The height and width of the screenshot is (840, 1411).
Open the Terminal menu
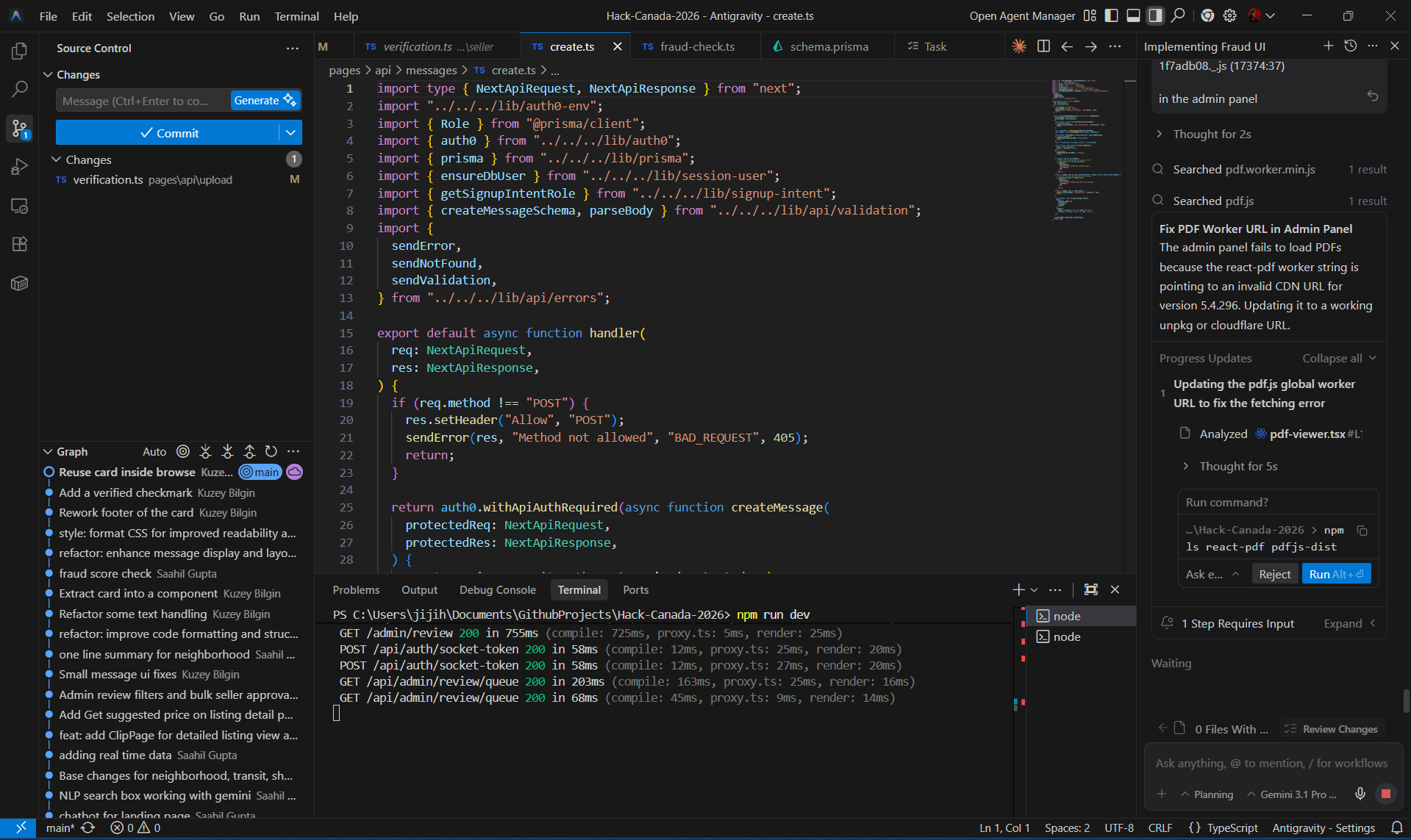pyautogui.click(x=296, y=16)
